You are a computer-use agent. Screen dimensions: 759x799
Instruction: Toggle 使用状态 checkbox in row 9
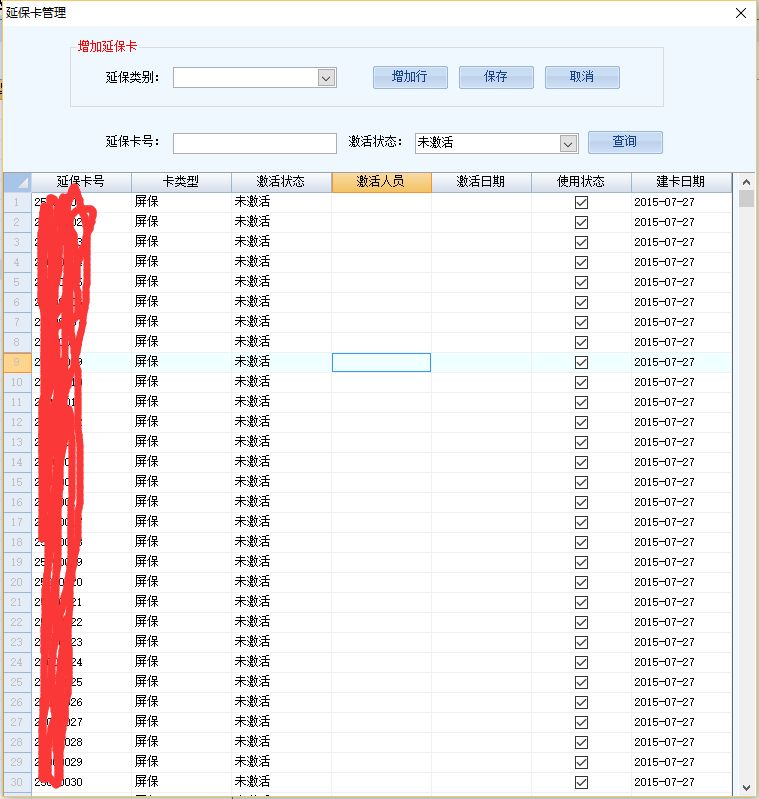tap(581, 362)
